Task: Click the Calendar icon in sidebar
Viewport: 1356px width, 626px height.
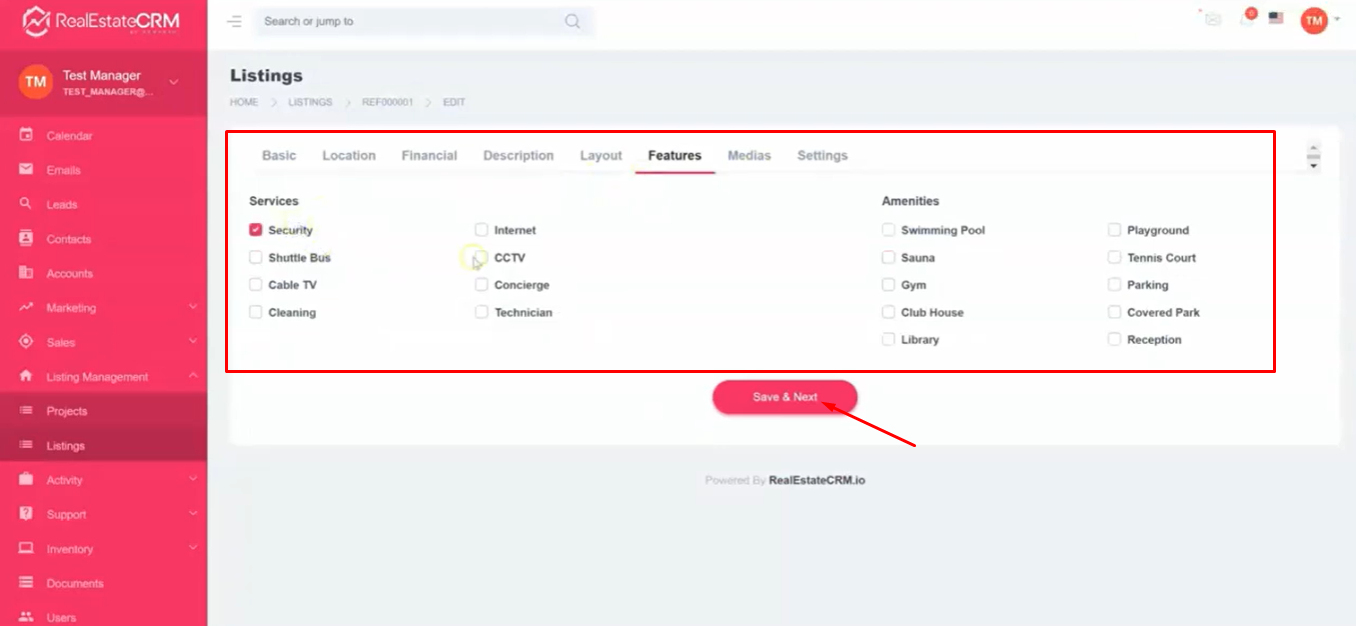Action: [x=26, y=135]
